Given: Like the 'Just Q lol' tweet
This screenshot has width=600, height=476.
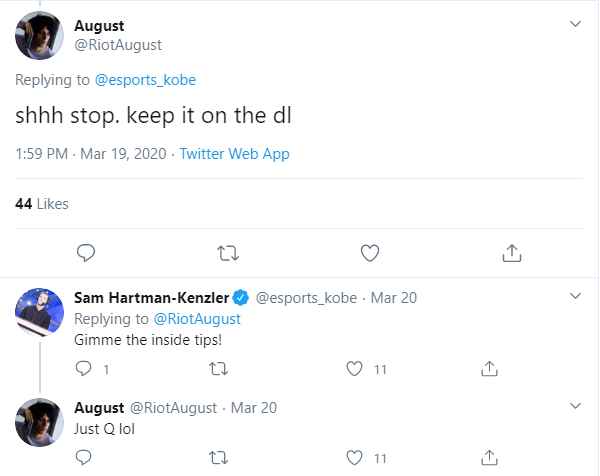Looking at the screenshot, I should (353, 458).
